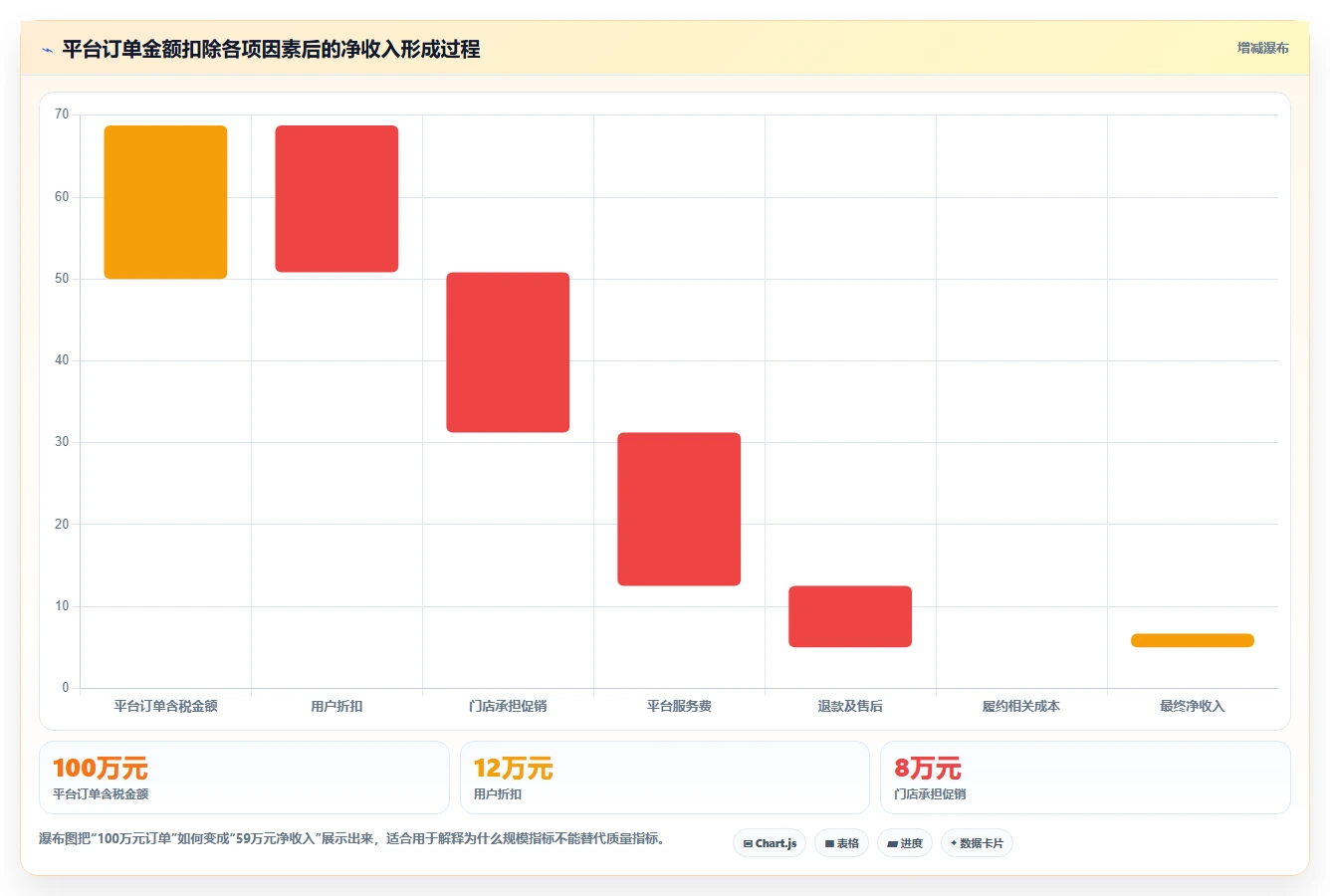Open the 8万元 门店承担促销 card
Screen dimensions: 1330x896
coord(1085,778)
